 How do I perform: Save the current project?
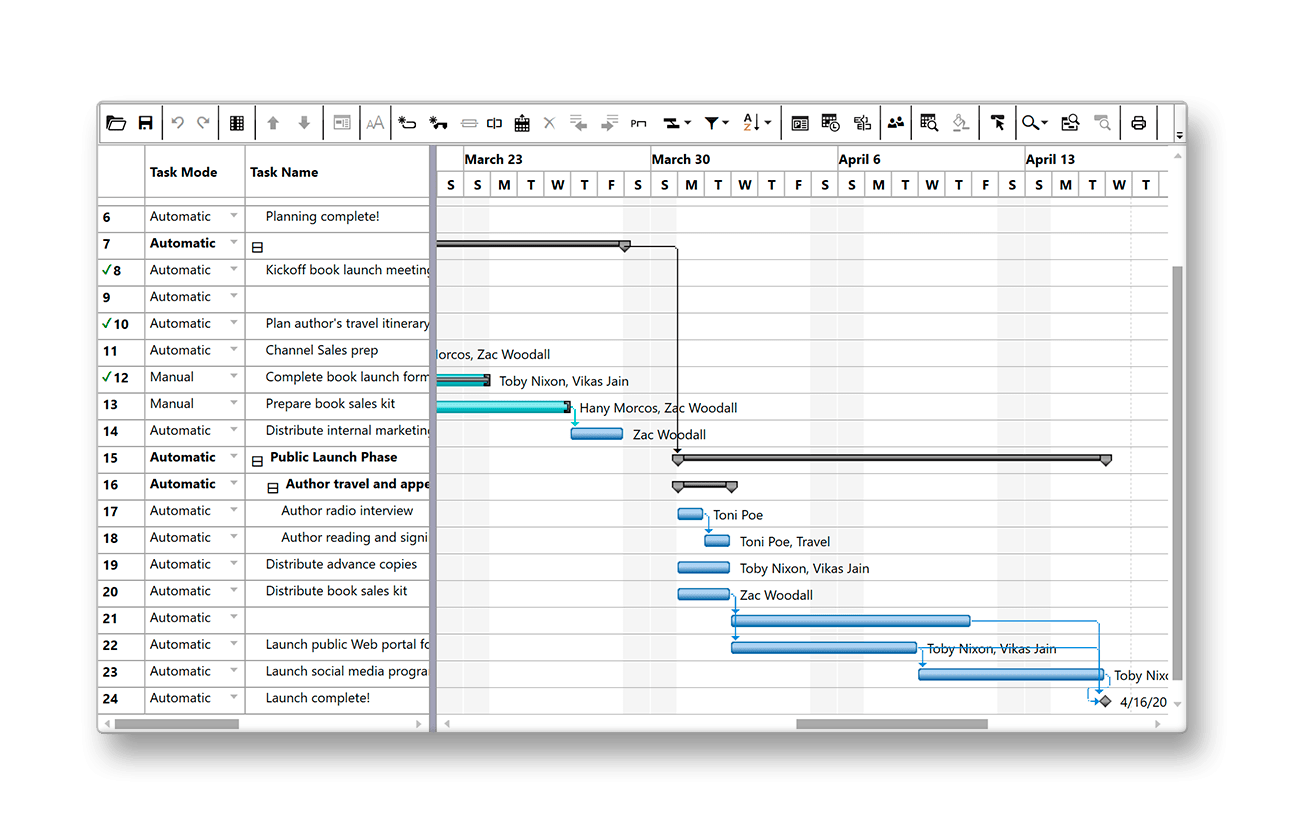coord(145,122)
